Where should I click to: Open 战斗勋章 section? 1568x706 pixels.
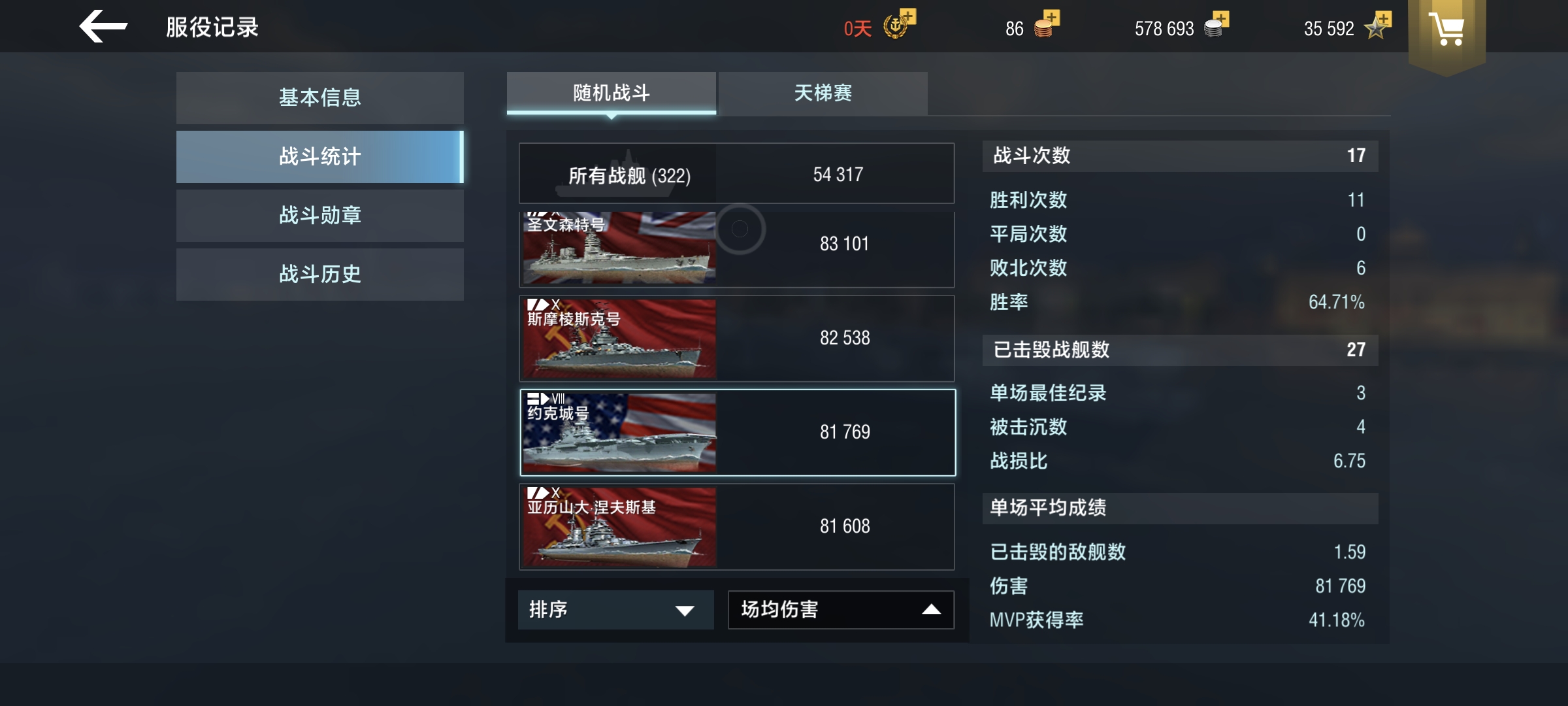coord(320,215)
